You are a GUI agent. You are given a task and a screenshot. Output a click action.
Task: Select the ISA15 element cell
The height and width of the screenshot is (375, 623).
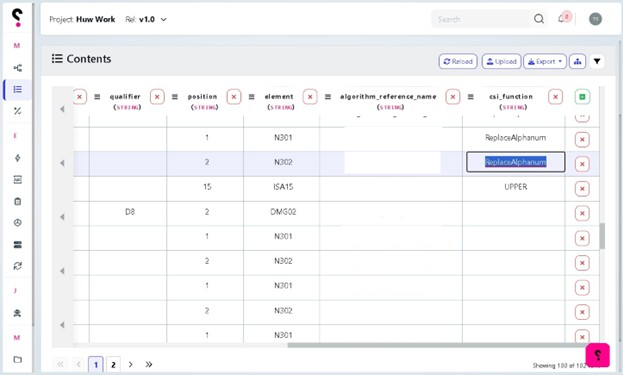click(283, 187)
